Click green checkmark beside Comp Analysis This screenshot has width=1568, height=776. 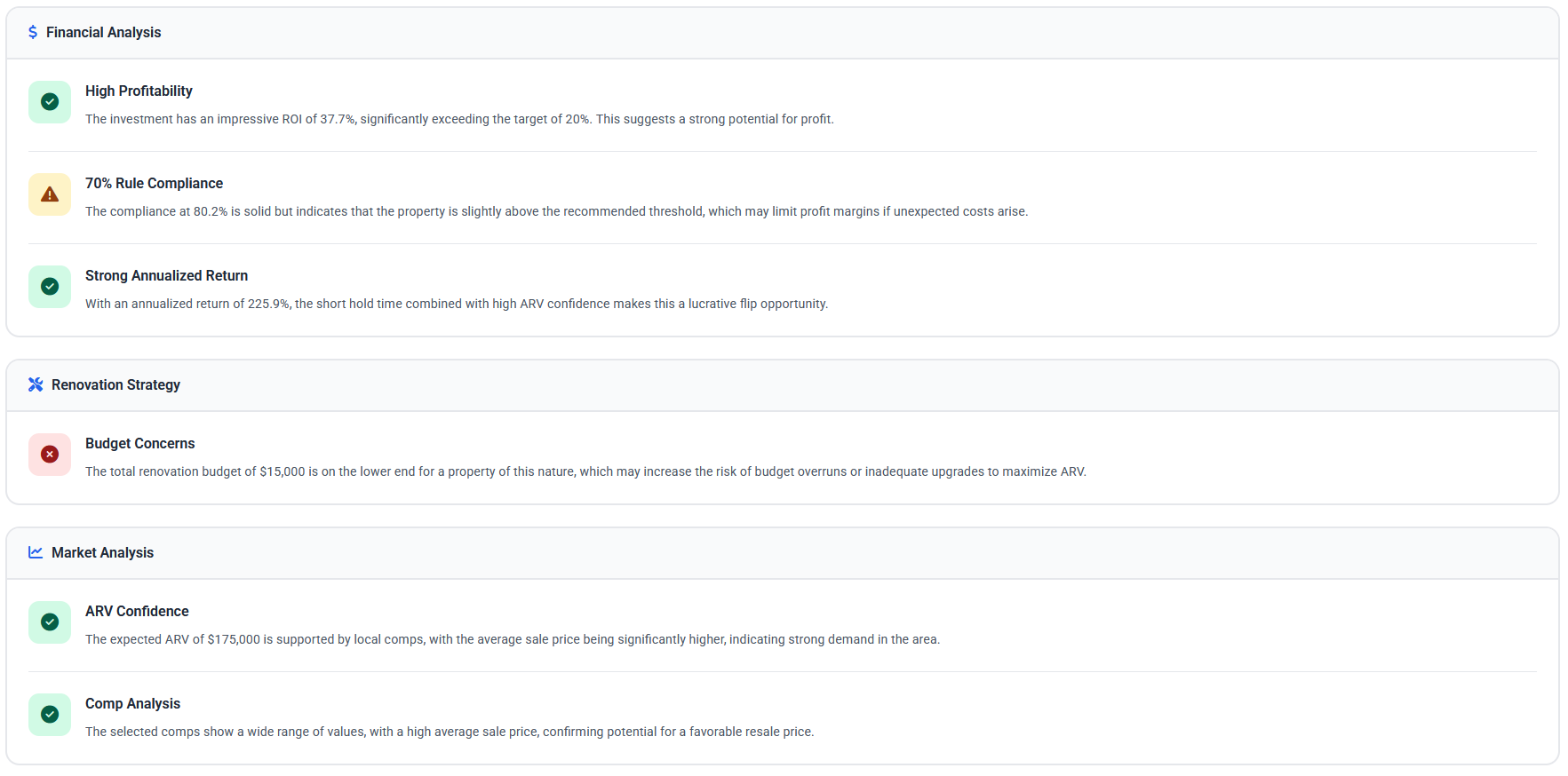[x=50, y=715]
